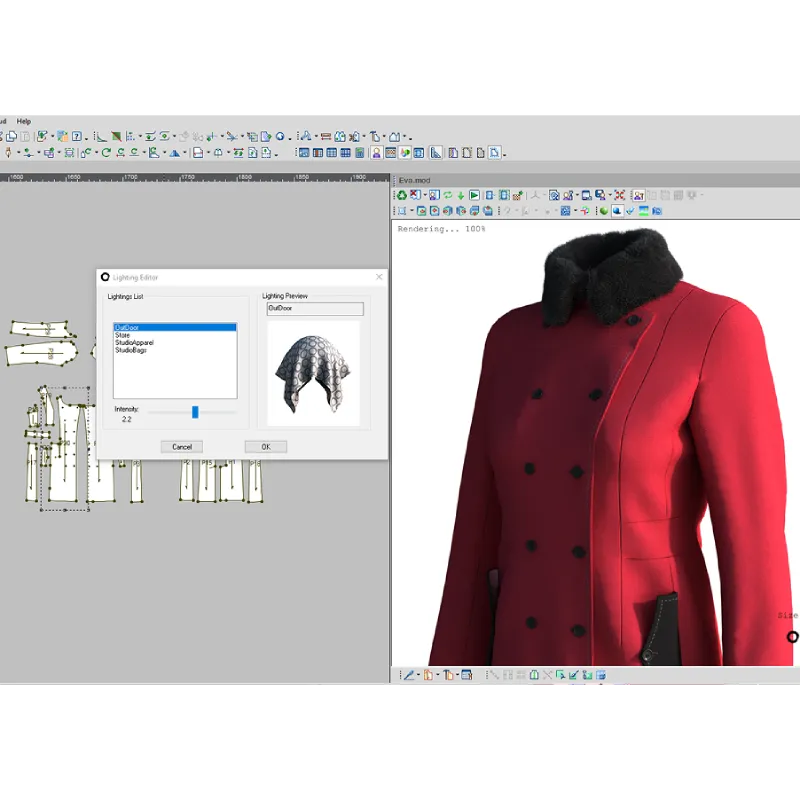This screenshot has height=800, width=800.
Task: Expand dropdown next to selection frame icon
Action: pos(412,211)
